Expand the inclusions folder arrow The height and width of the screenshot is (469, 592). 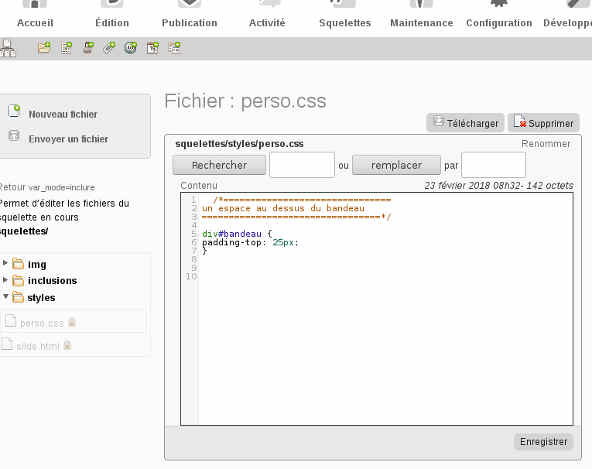click(5, 280)
